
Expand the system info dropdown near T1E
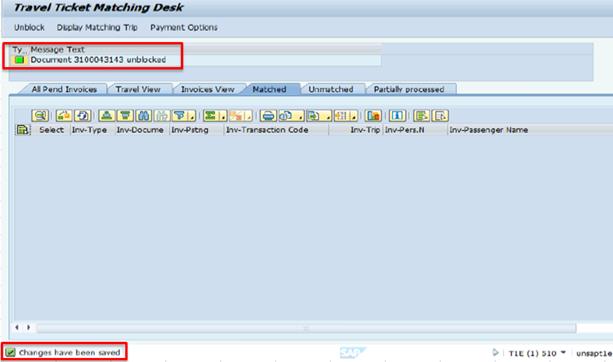point(563,353)
